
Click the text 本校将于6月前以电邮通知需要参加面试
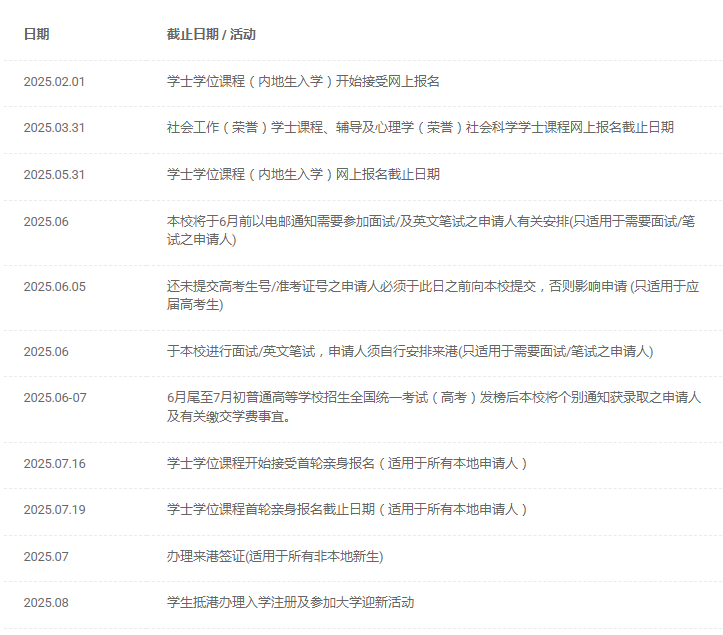pyautogui.click(x=282, y=221)
